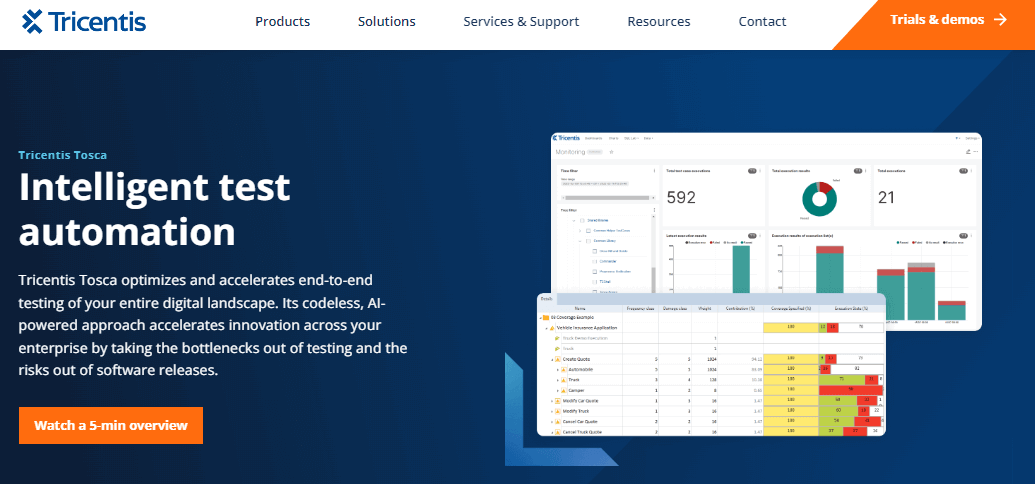The height and width of the screenshot is (484, 1035).
Task: Click the Monitoring dashboard title
Action: click(570, 152)
